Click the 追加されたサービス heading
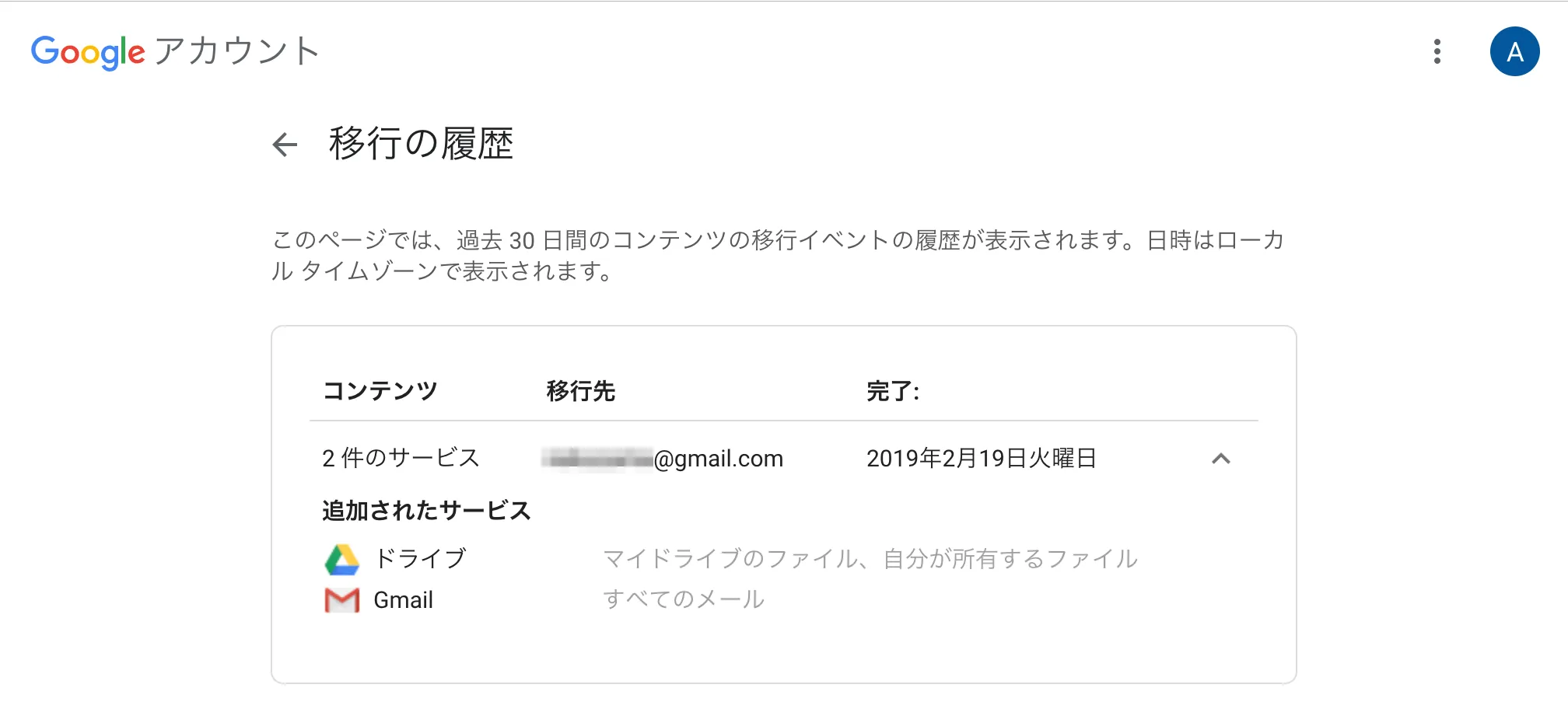 426,511
